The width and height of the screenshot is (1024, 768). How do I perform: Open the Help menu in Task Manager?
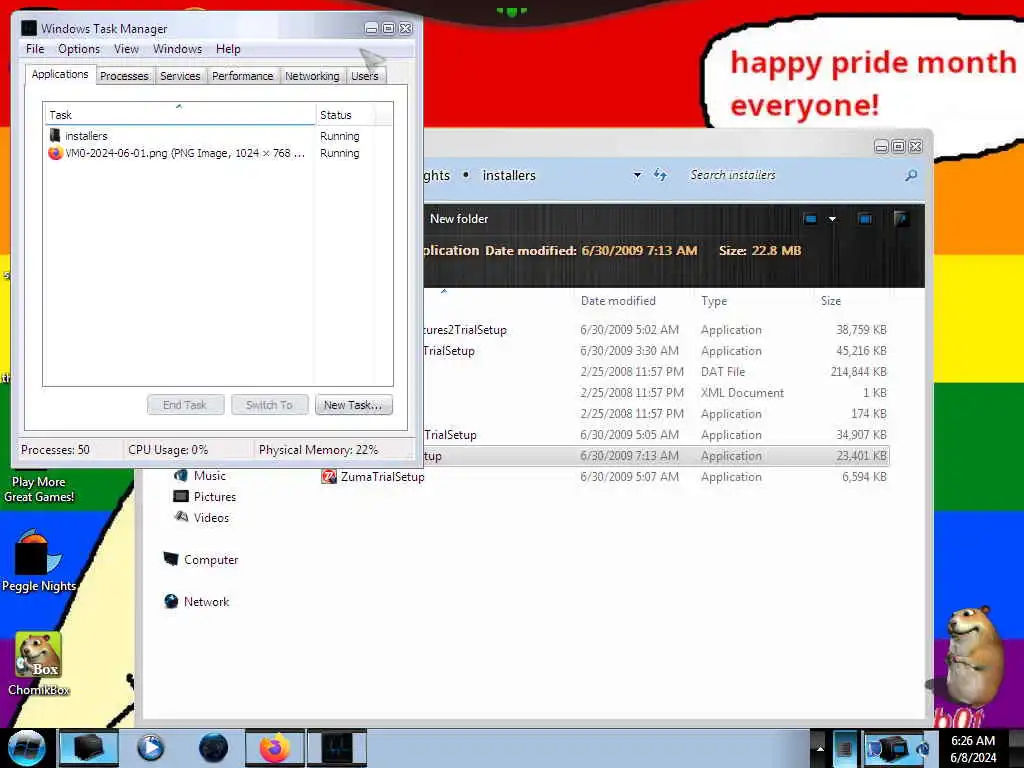pos(228,49)
